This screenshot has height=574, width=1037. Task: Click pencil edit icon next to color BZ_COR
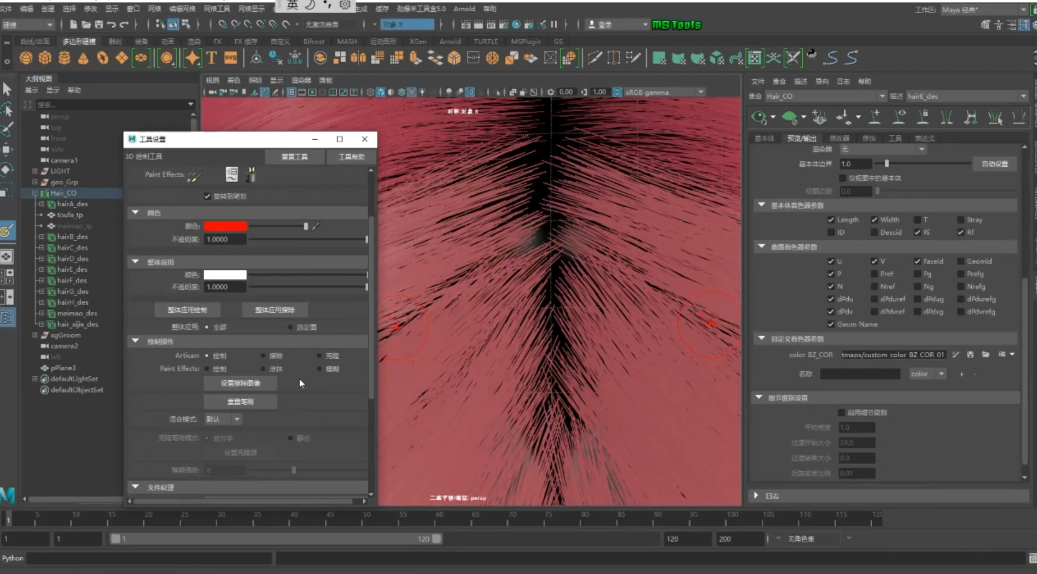956,354
